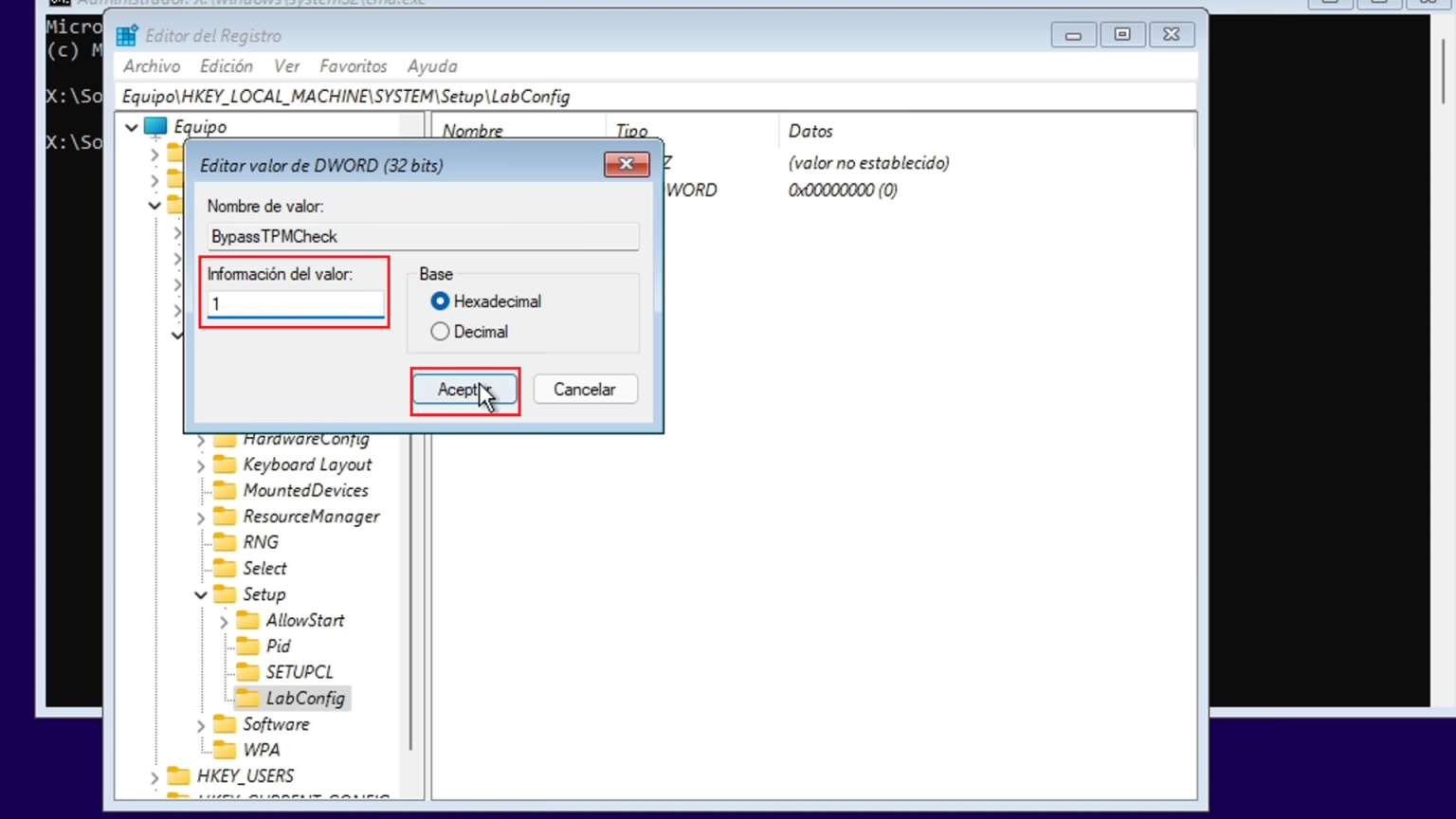Screen dimensions: 1456x819
Task: Select the Hexadecimal base option
Action: pos(440,301)
